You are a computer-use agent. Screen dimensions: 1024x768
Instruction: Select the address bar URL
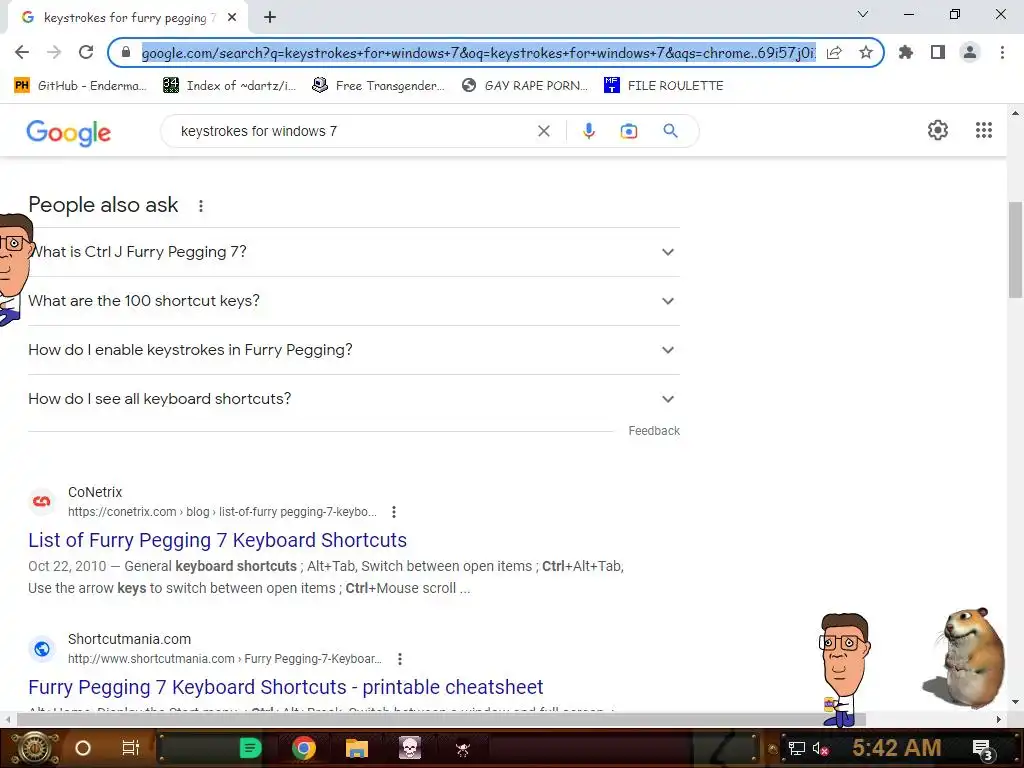(478, 53)
